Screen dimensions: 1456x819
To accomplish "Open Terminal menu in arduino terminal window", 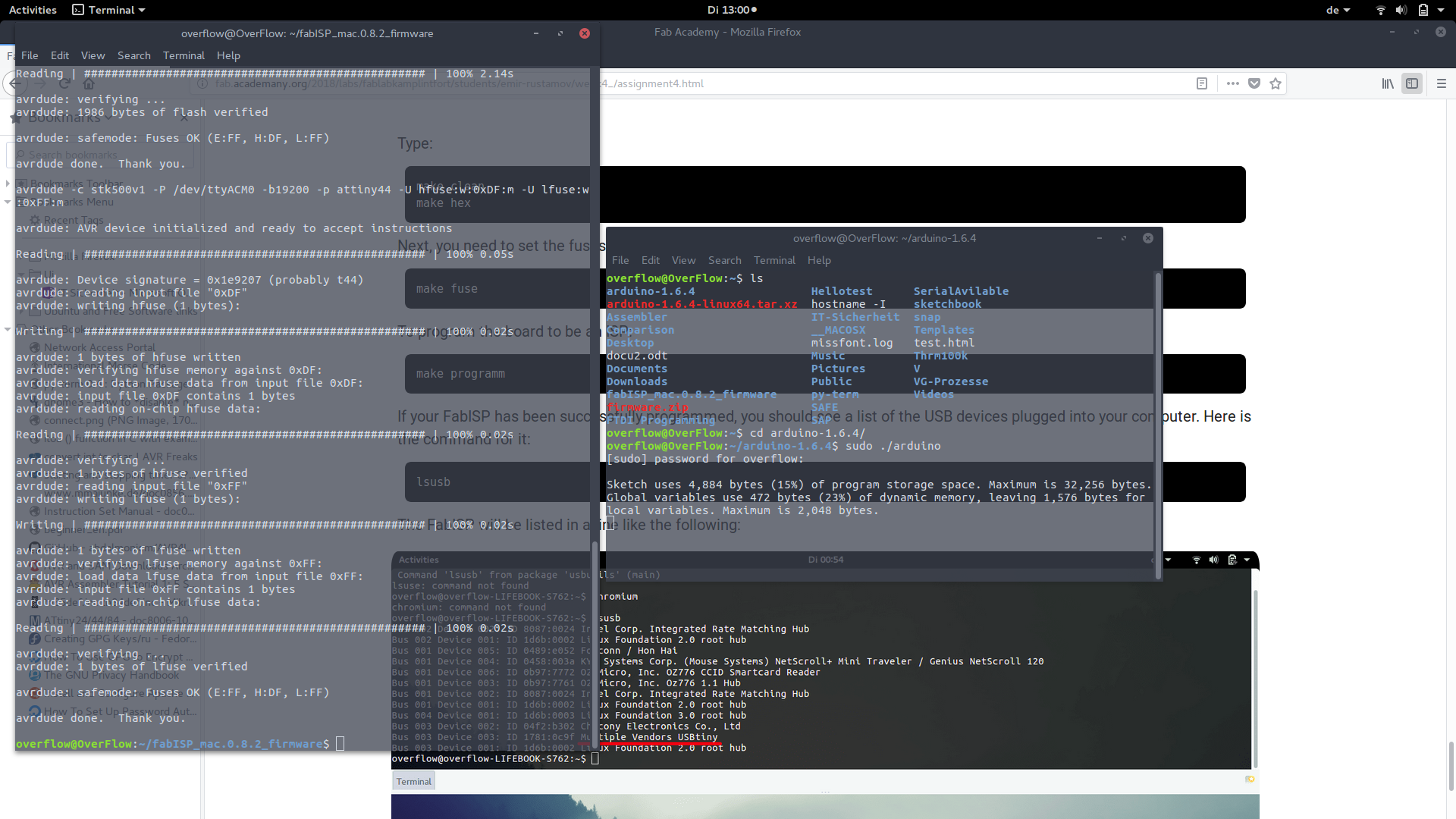I will [774, 260].
